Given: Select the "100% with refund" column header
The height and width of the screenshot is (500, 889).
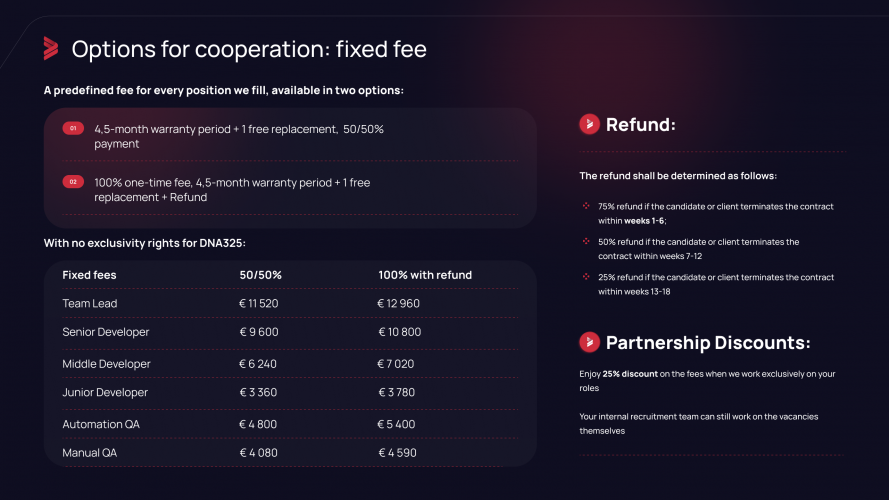Looking at the screenshot, I should pos(425,275).
